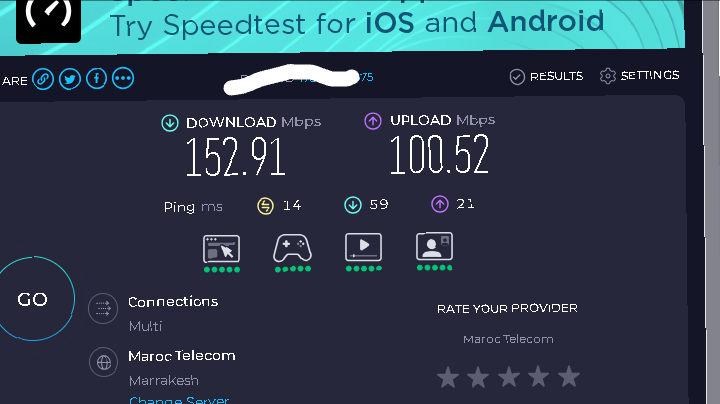Open the RESULTS tab
Screen dimensions: 720x404
click(546, 76)
